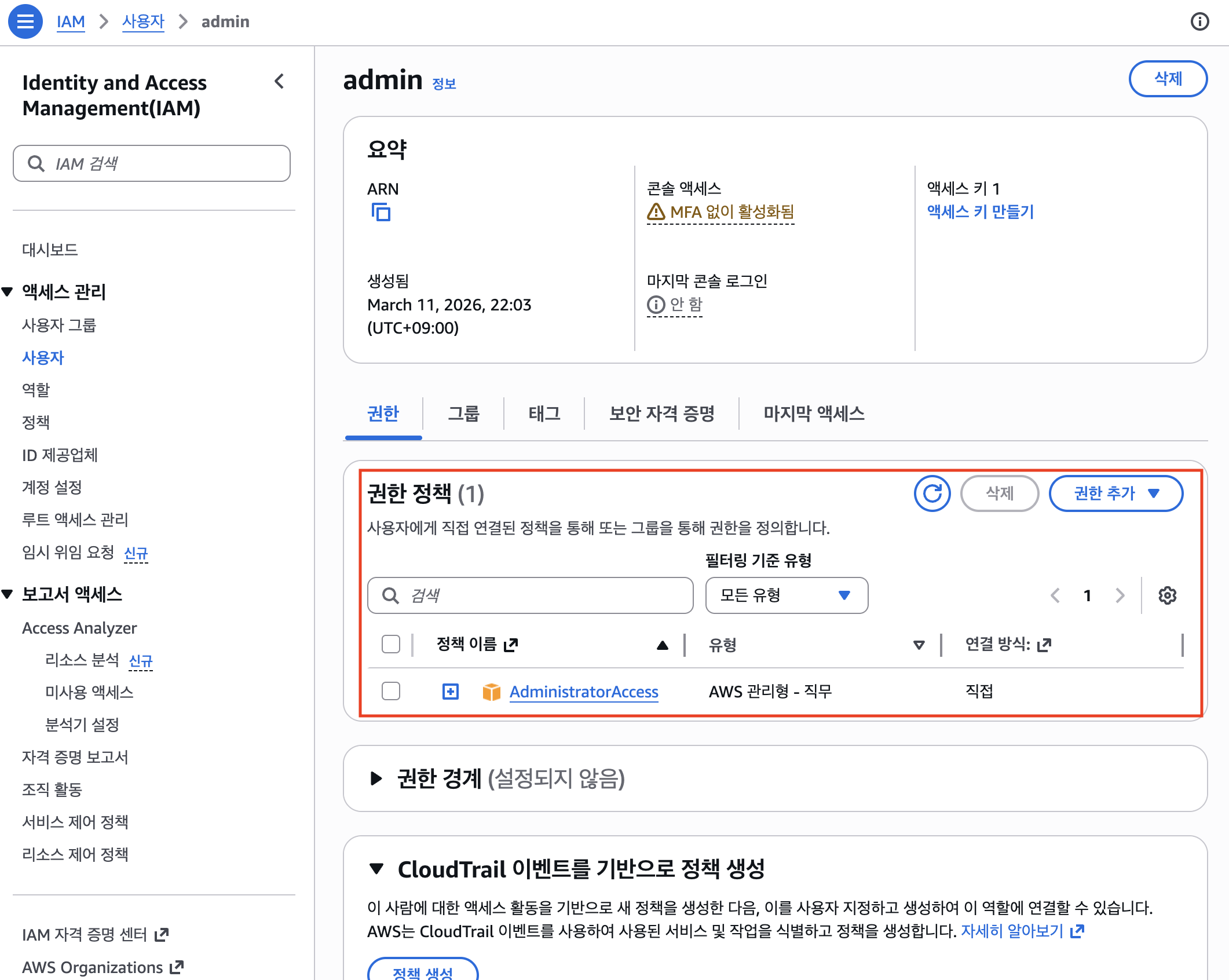Viewport: 1229px width, 980px height.
Task: Open the 권한 추가 dropdown
Action: [1115, 493]
